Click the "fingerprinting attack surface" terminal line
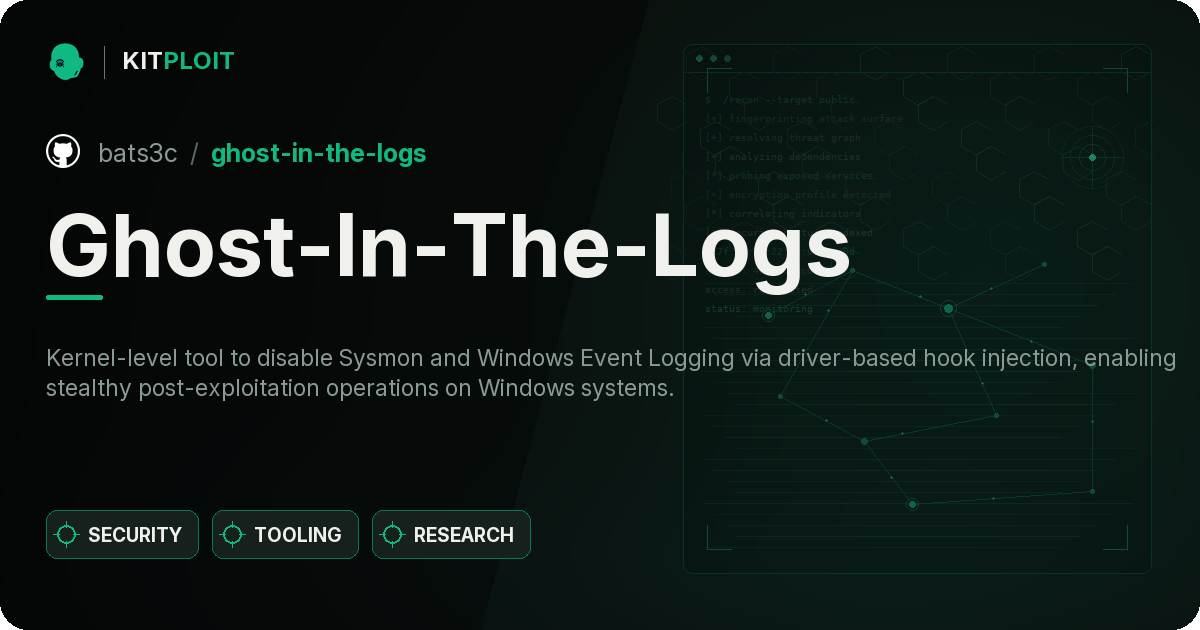1200x630 pixels. coord(804,119)
